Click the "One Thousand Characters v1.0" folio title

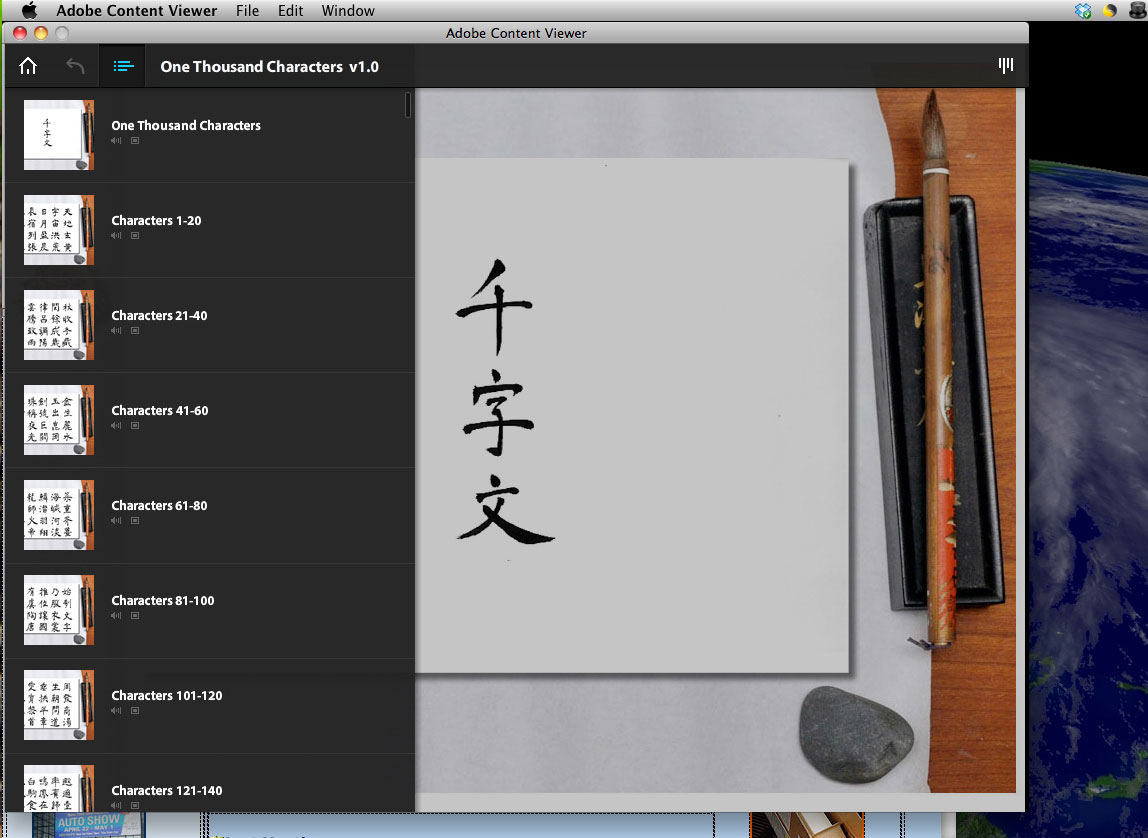[x=269, y=67]
